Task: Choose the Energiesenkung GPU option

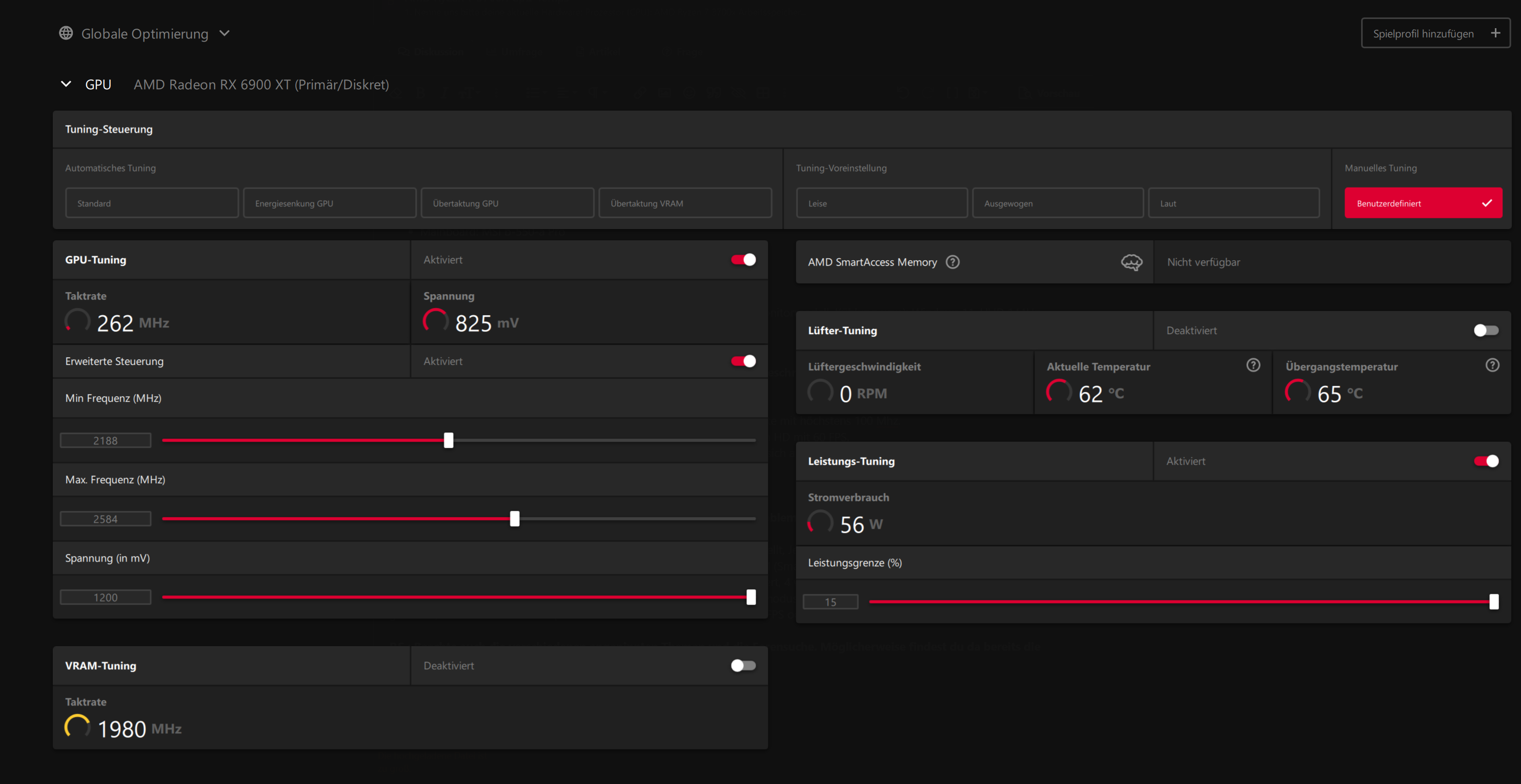Action: tap(330, 203)
